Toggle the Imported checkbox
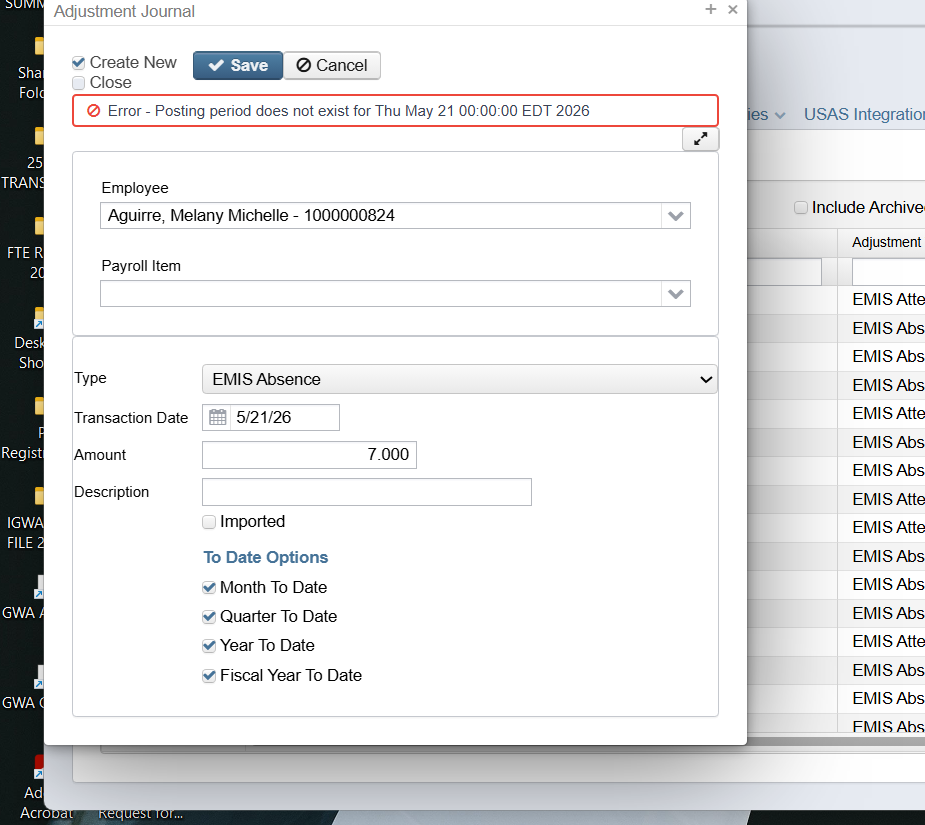The height and width of the screenshot is (825, 925). point(209,522)
